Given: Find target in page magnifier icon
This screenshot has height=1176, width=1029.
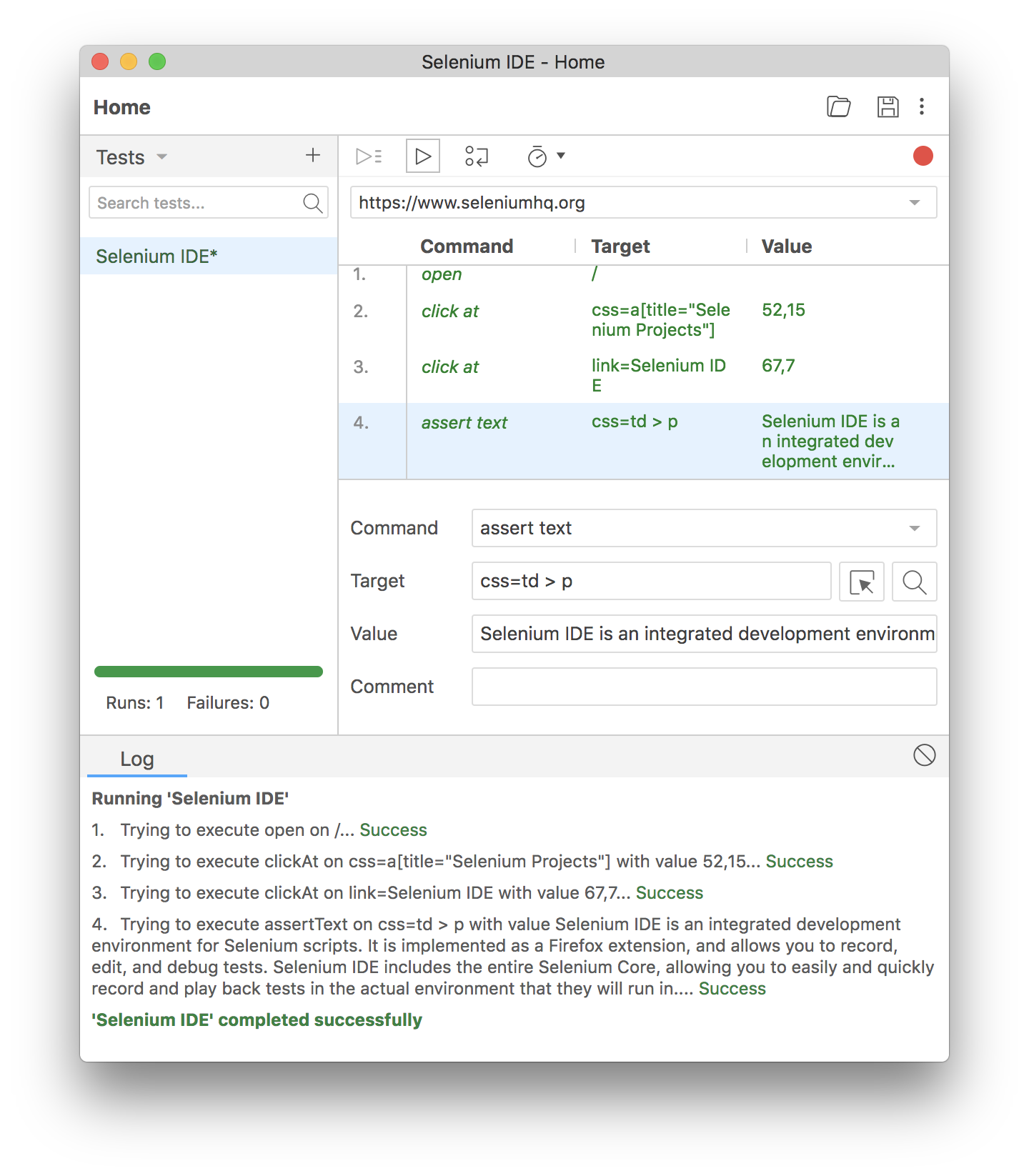Looking at the screenshot, I should point(915,582).
